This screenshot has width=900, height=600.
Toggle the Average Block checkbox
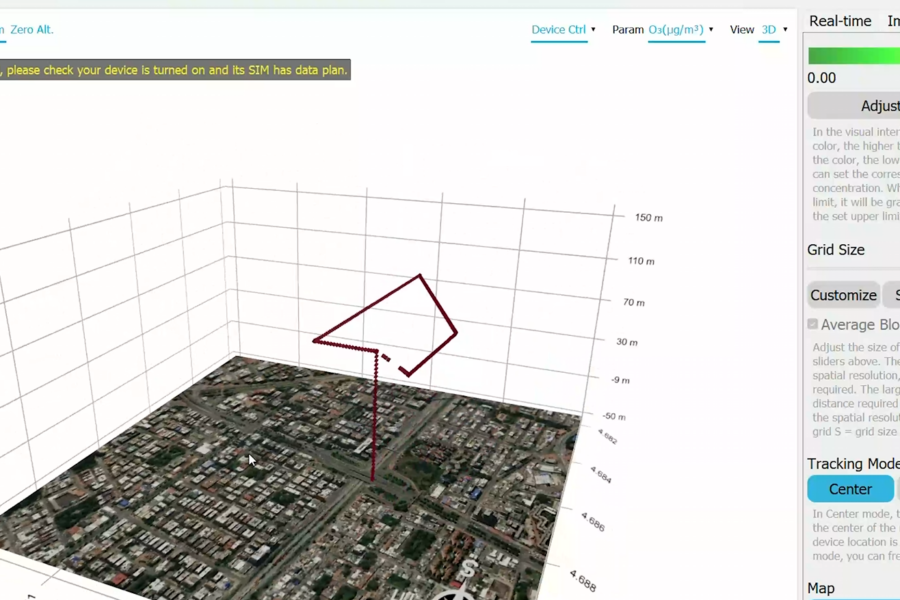tap(813, 324)
